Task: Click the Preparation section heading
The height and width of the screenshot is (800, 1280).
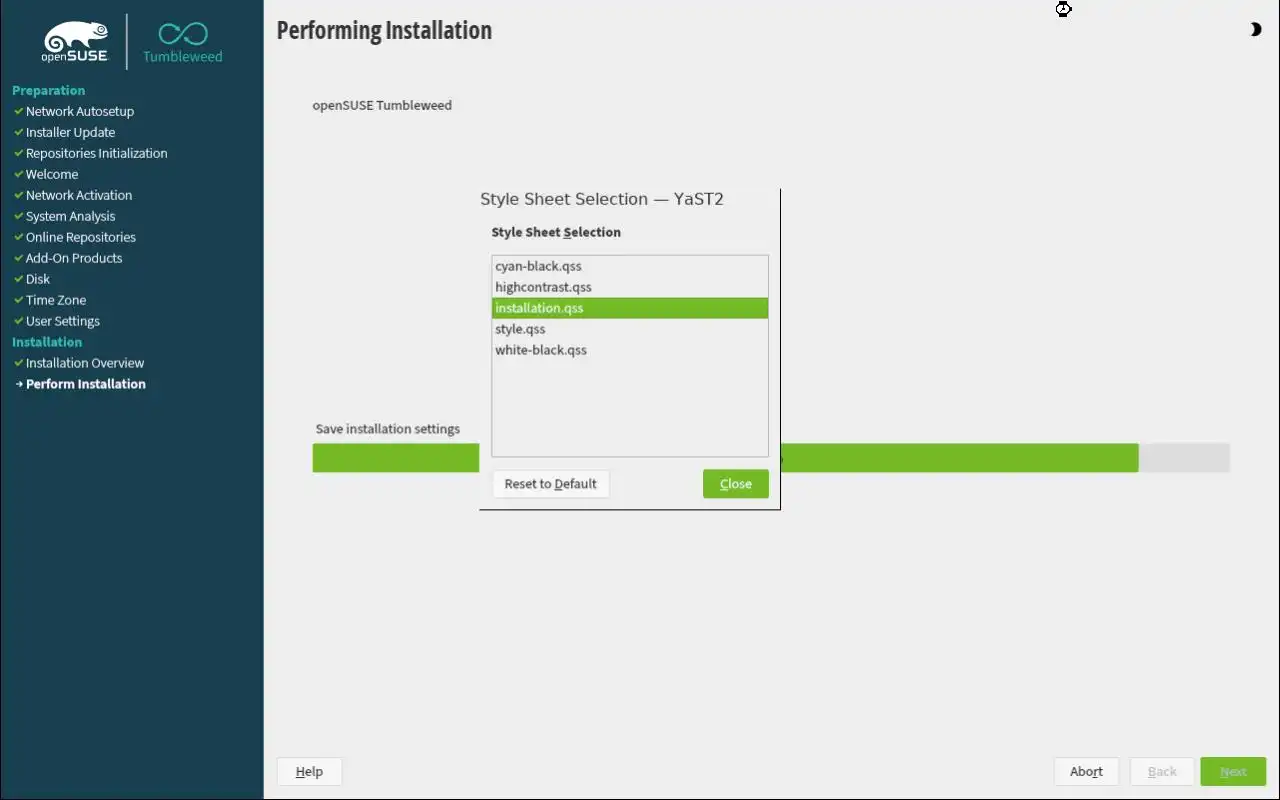Action: 48,90
